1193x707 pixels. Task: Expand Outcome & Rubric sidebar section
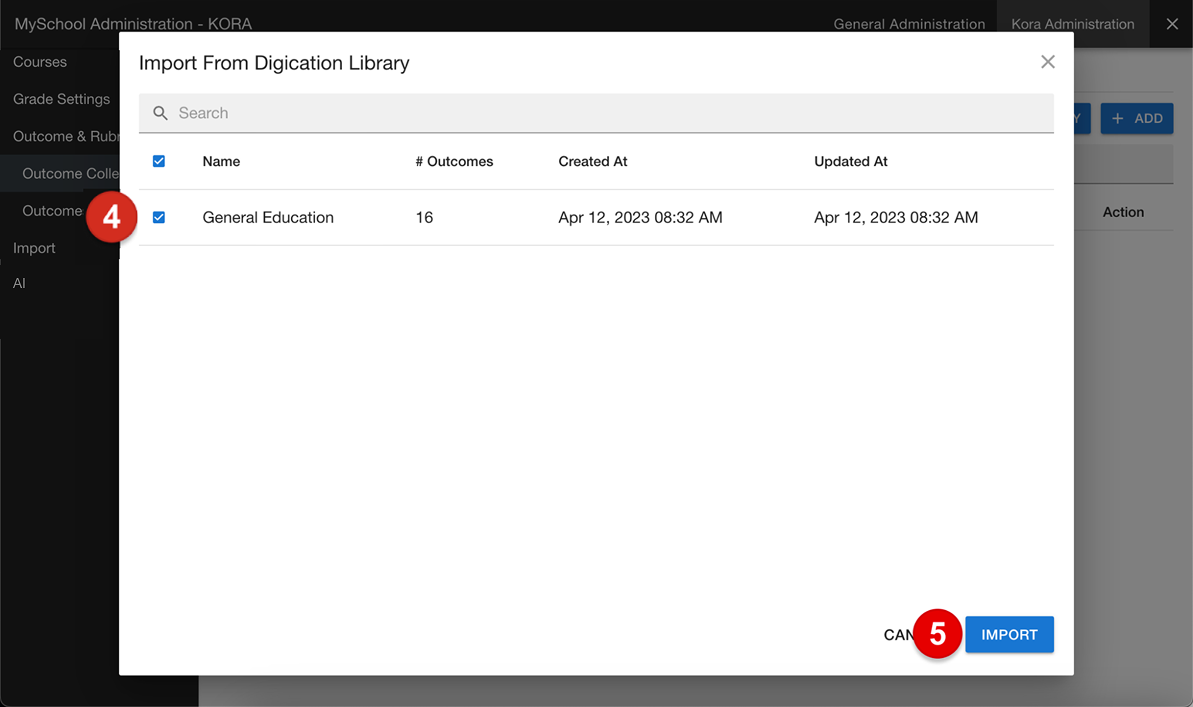click(66, 136)
